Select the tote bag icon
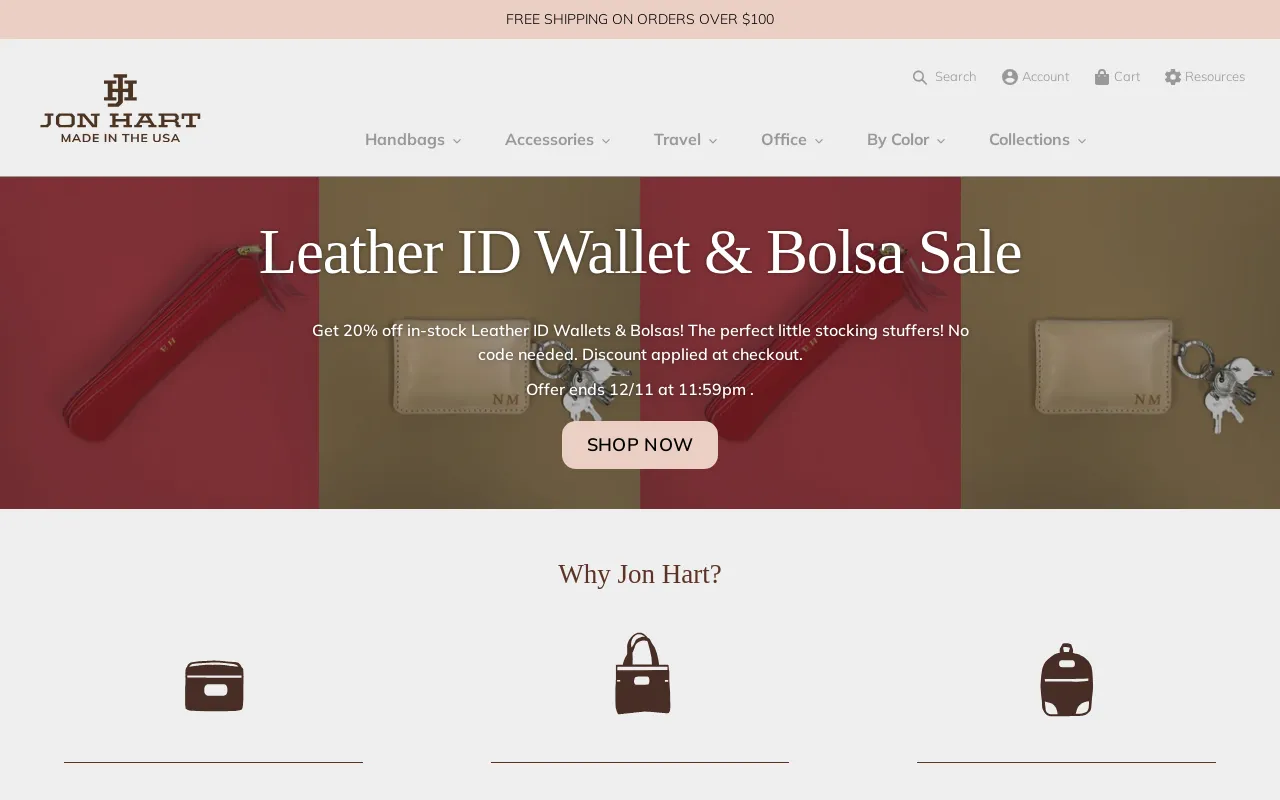The height and width of the screenshot is (800, 1280). 642,674
